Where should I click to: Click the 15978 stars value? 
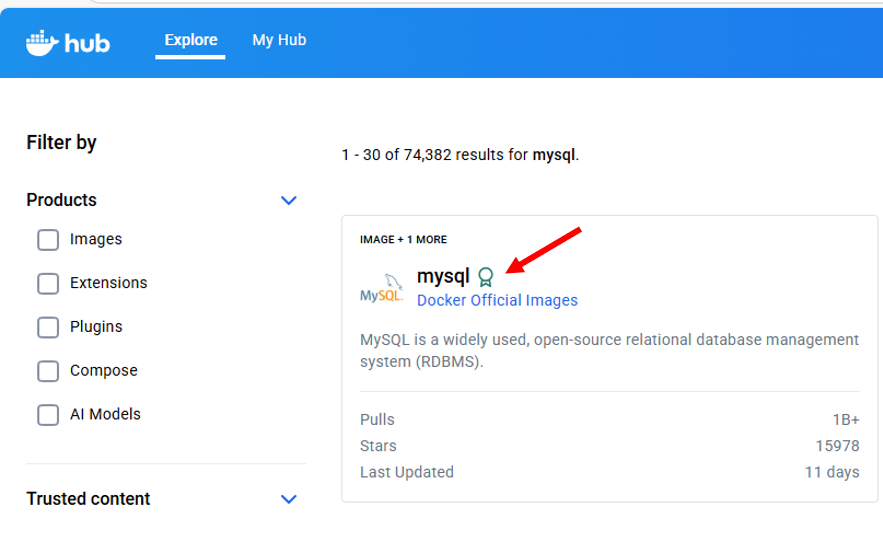point(837,445)
